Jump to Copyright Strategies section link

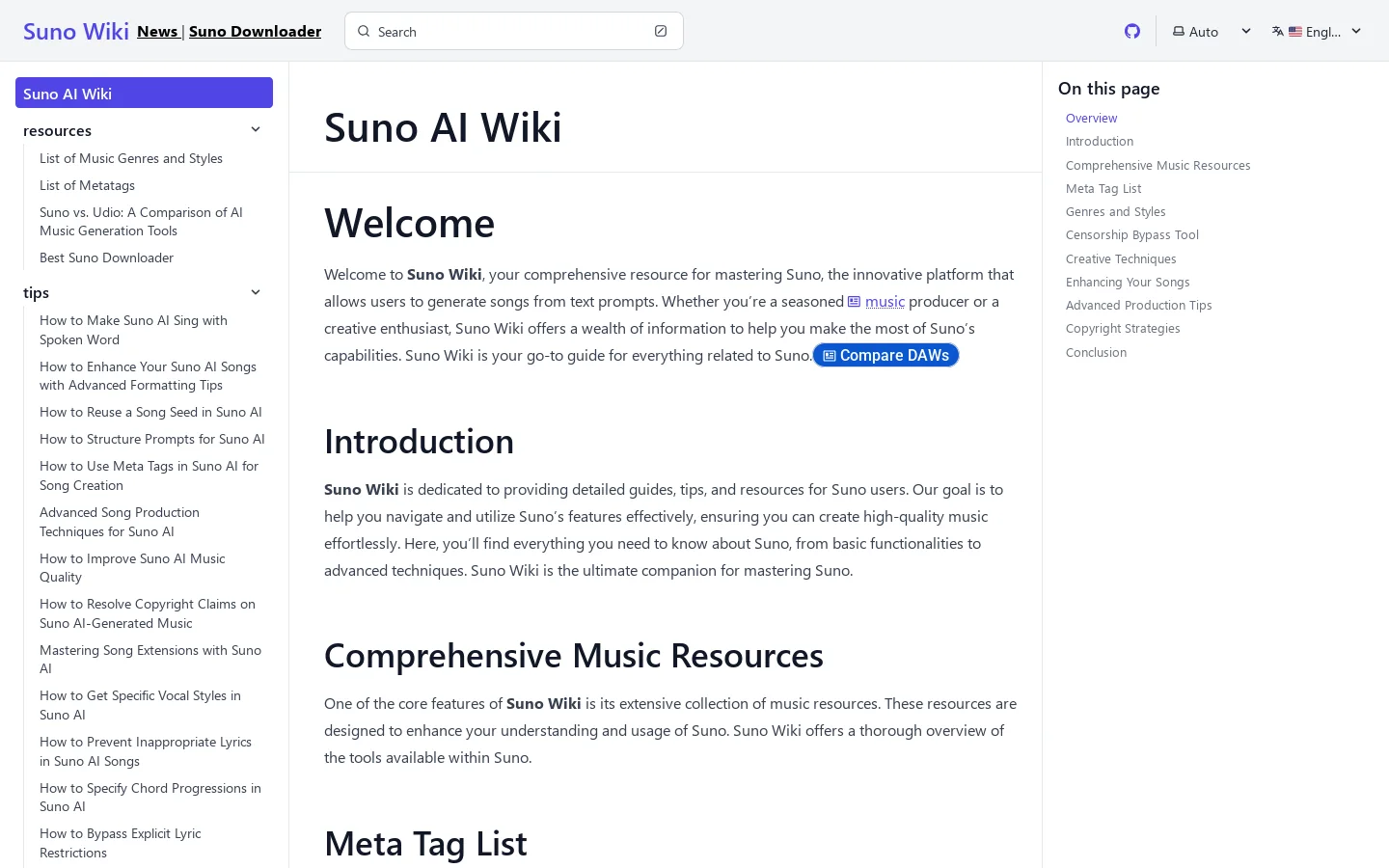[1123, 329]
